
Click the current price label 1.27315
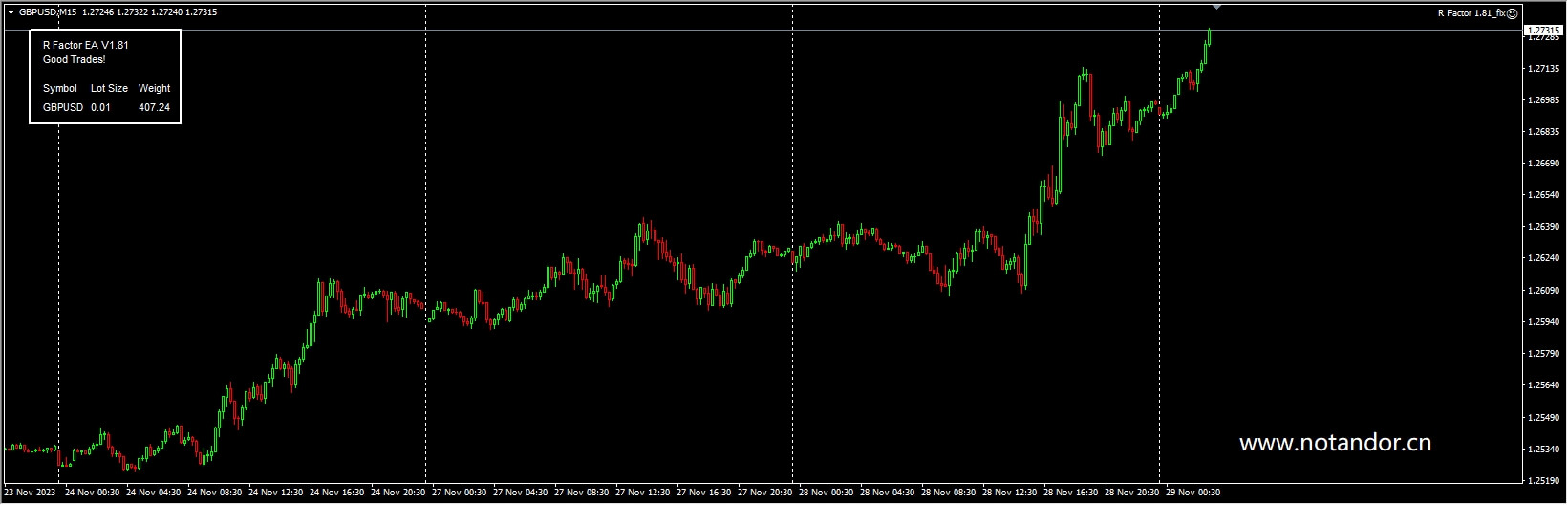click(x=1542, y=31)
